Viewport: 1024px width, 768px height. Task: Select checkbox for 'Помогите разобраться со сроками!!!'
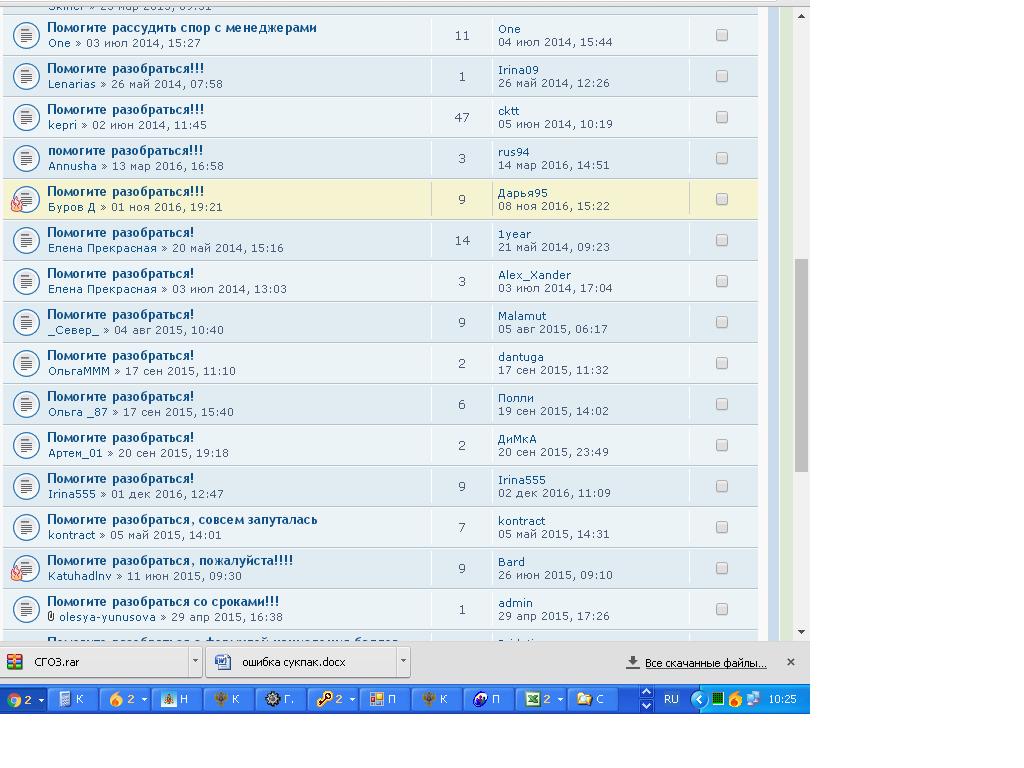pos(722,609)
